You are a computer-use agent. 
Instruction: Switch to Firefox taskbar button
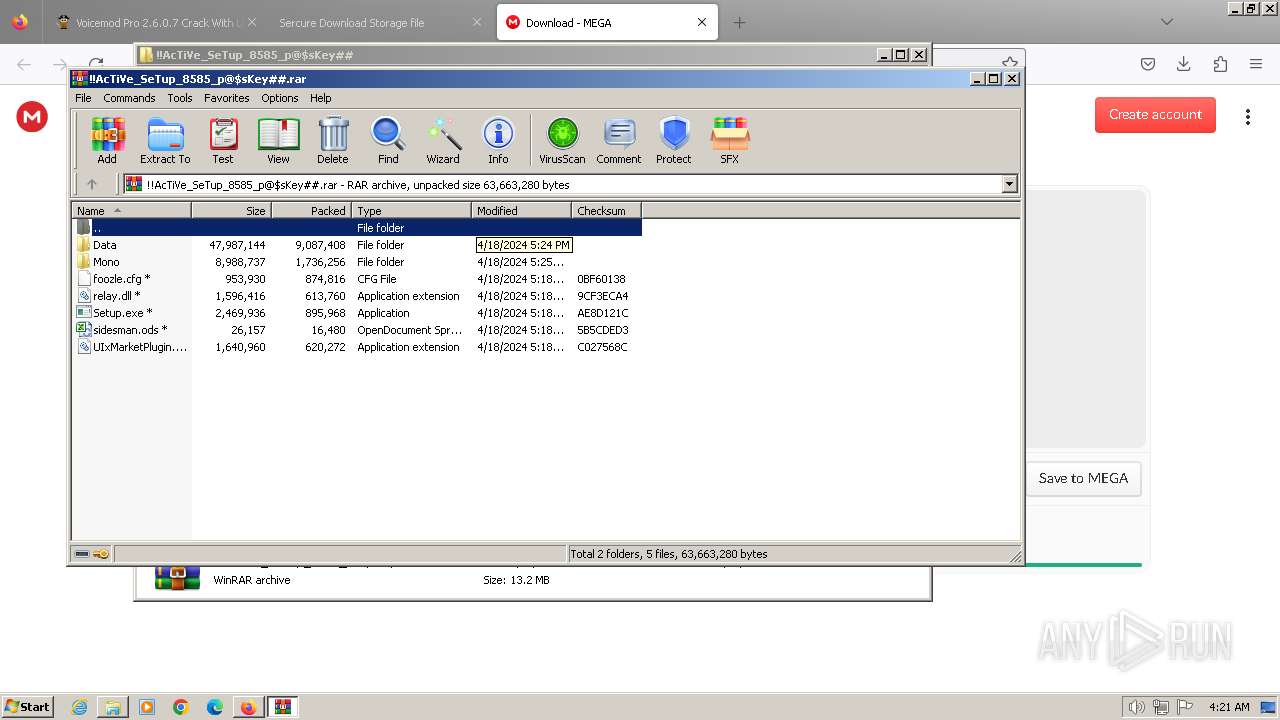(x=248, y=707)
